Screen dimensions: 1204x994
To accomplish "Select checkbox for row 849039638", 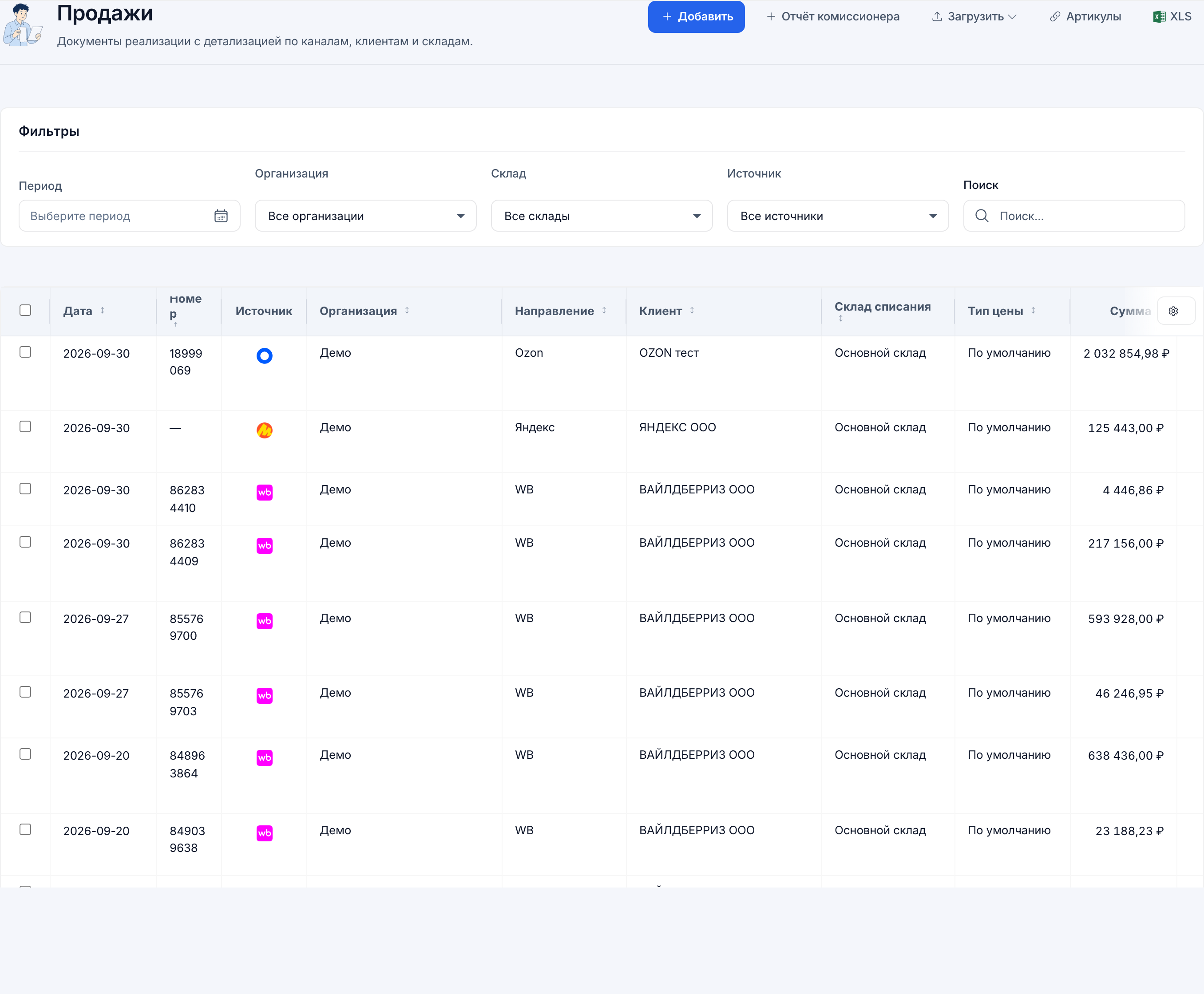I will click(x=25, y=829).
